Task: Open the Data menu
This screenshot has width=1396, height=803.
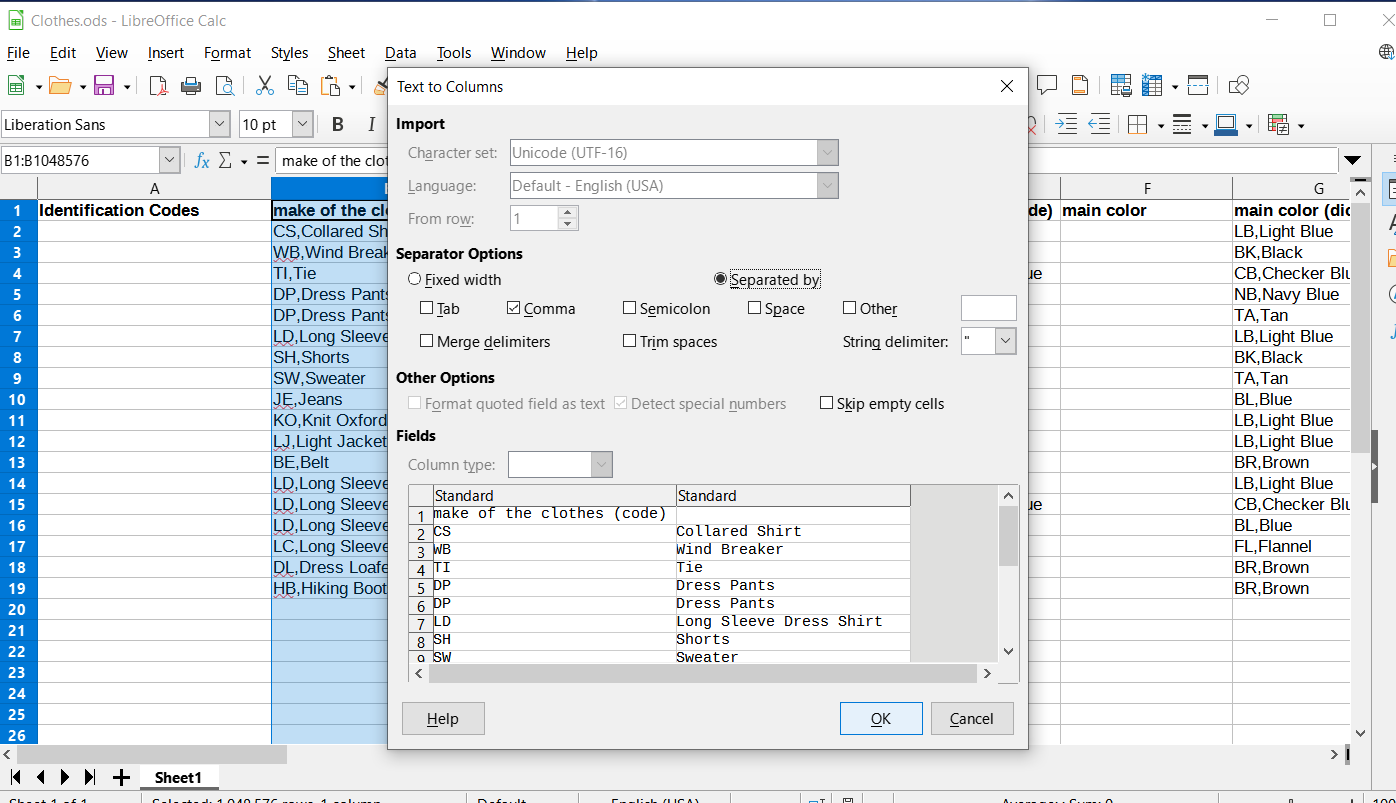Action: pyautogui.click(x=400, y=53)
